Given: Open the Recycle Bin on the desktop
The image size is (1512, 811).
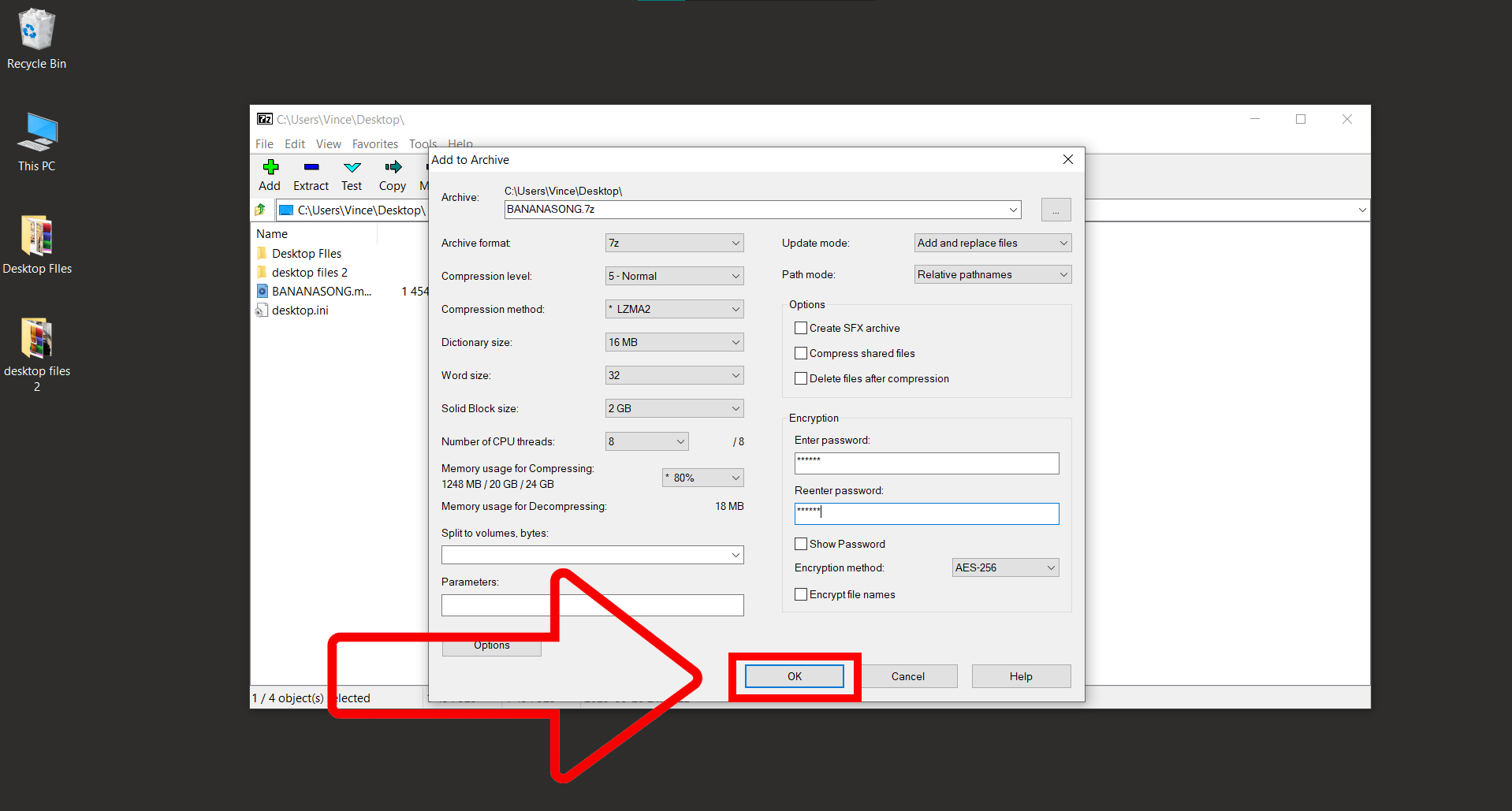Looking at the screenshot, I should tap(35, 28).
